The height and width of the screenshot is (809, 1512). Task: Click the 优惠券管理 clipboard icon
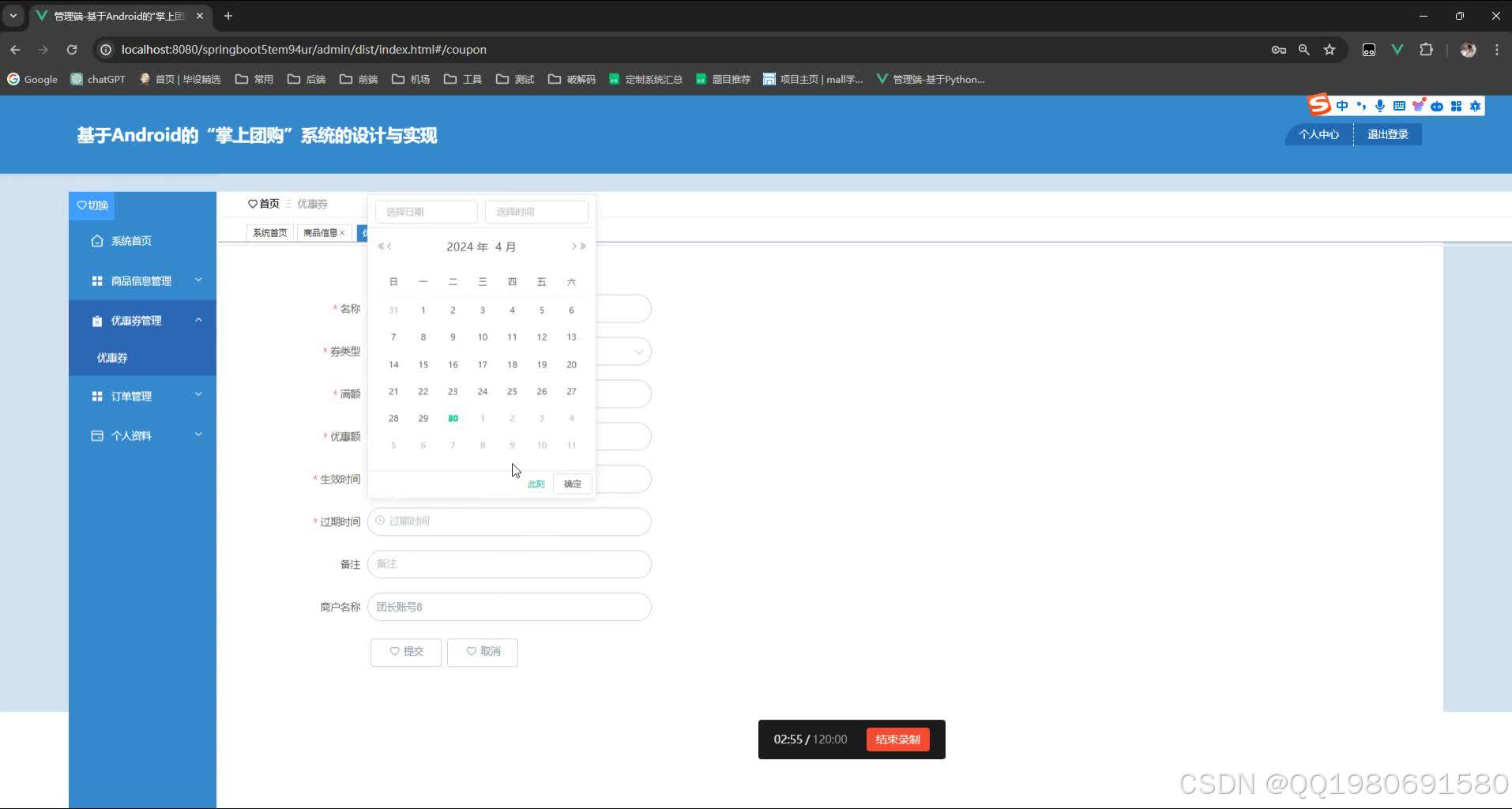(97, 321)
